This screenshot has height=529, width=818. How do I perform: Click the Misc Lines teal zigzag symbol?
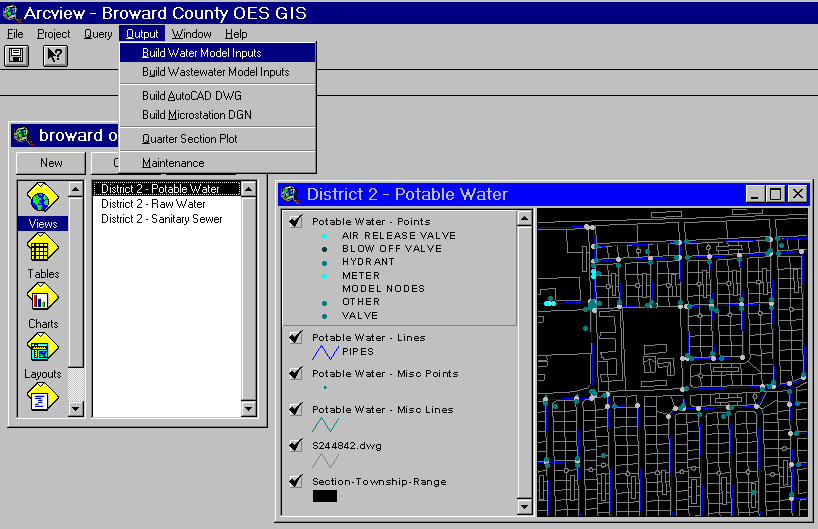[325, 425]
